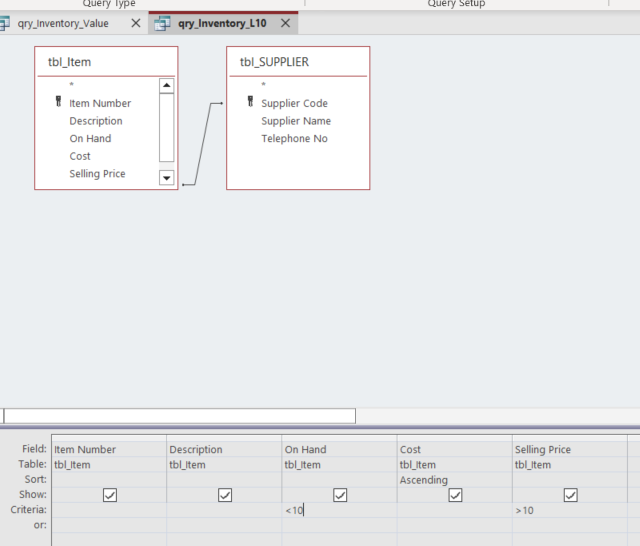
Task: Click the or row cell under Selling Price
Action: (570, 525)
